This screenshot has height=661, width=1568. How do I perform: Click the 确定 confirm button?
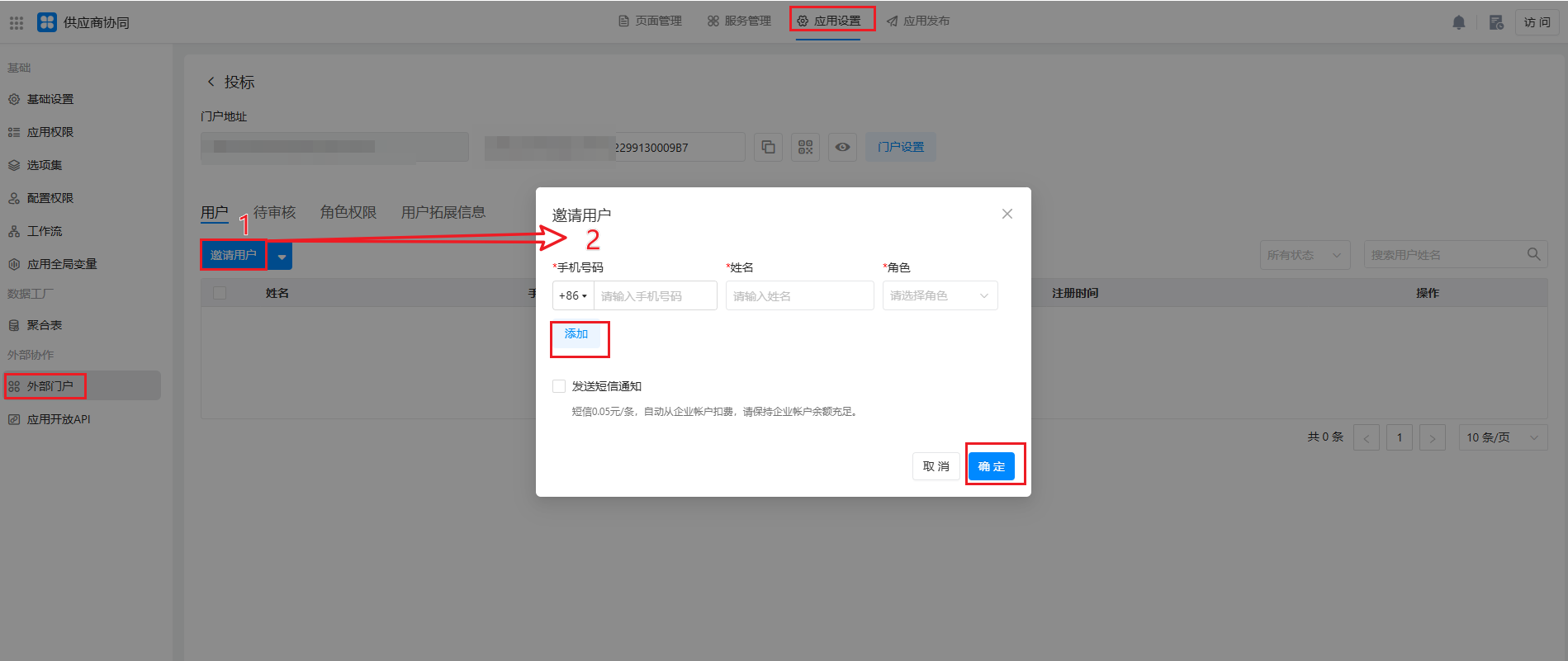pos(991,466)
